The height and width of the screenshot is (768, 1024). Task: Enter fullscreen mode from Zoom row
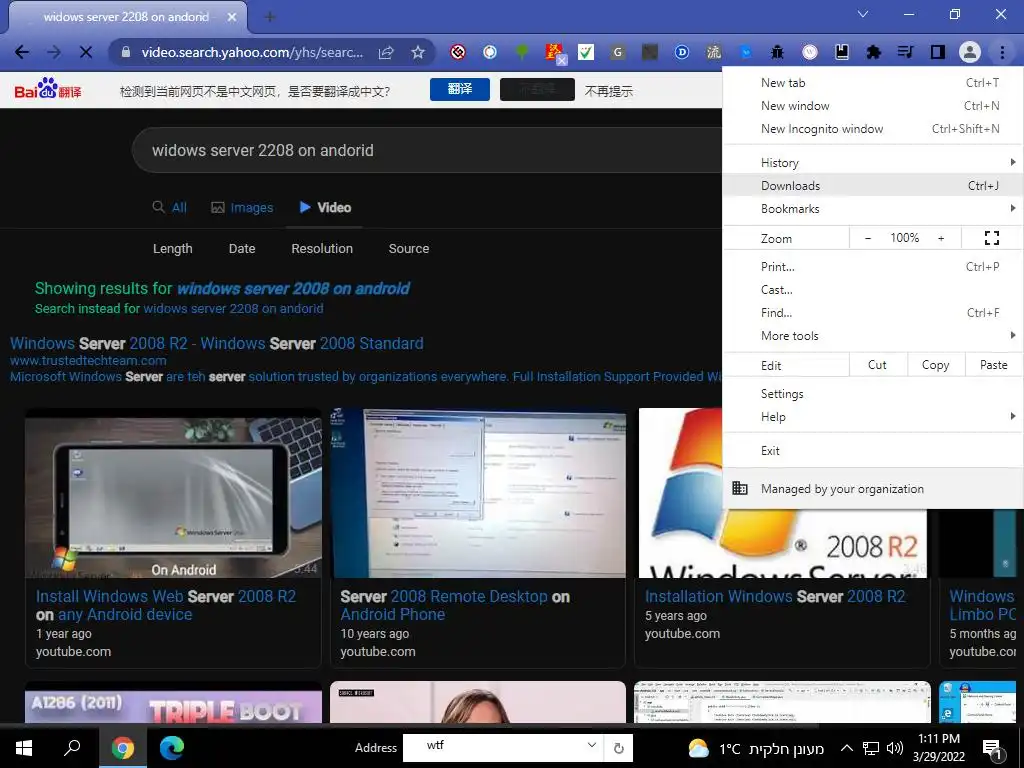[991, 238]
